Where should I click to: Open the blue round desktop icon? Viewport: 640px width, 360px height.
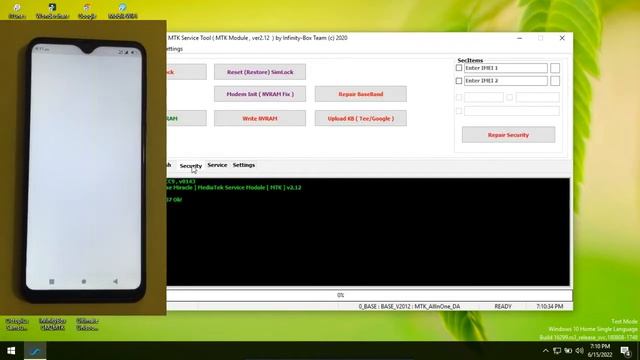[x=122, y=11]
